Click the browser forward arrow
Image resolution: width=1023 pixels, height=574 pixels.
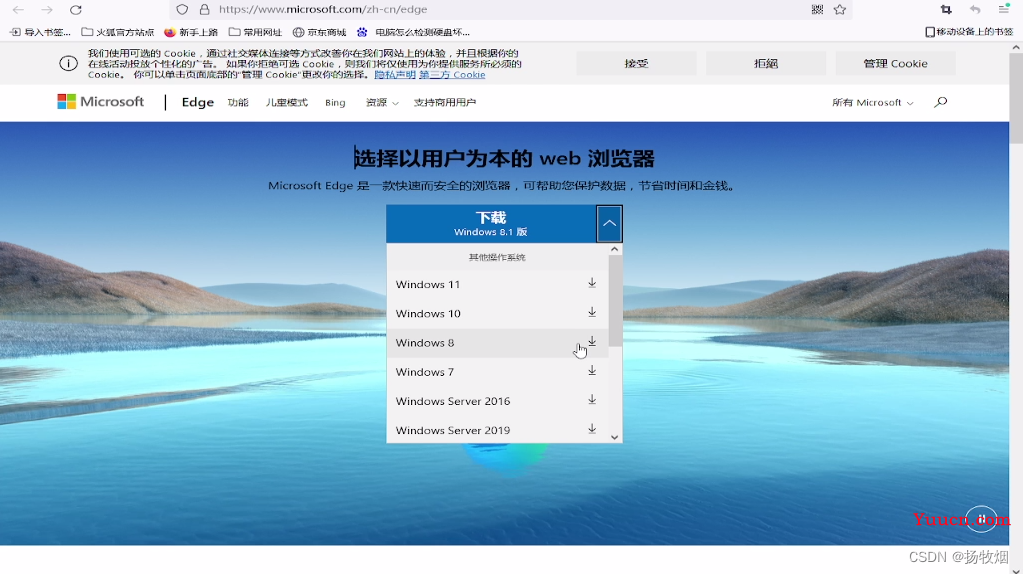(47, 10)
